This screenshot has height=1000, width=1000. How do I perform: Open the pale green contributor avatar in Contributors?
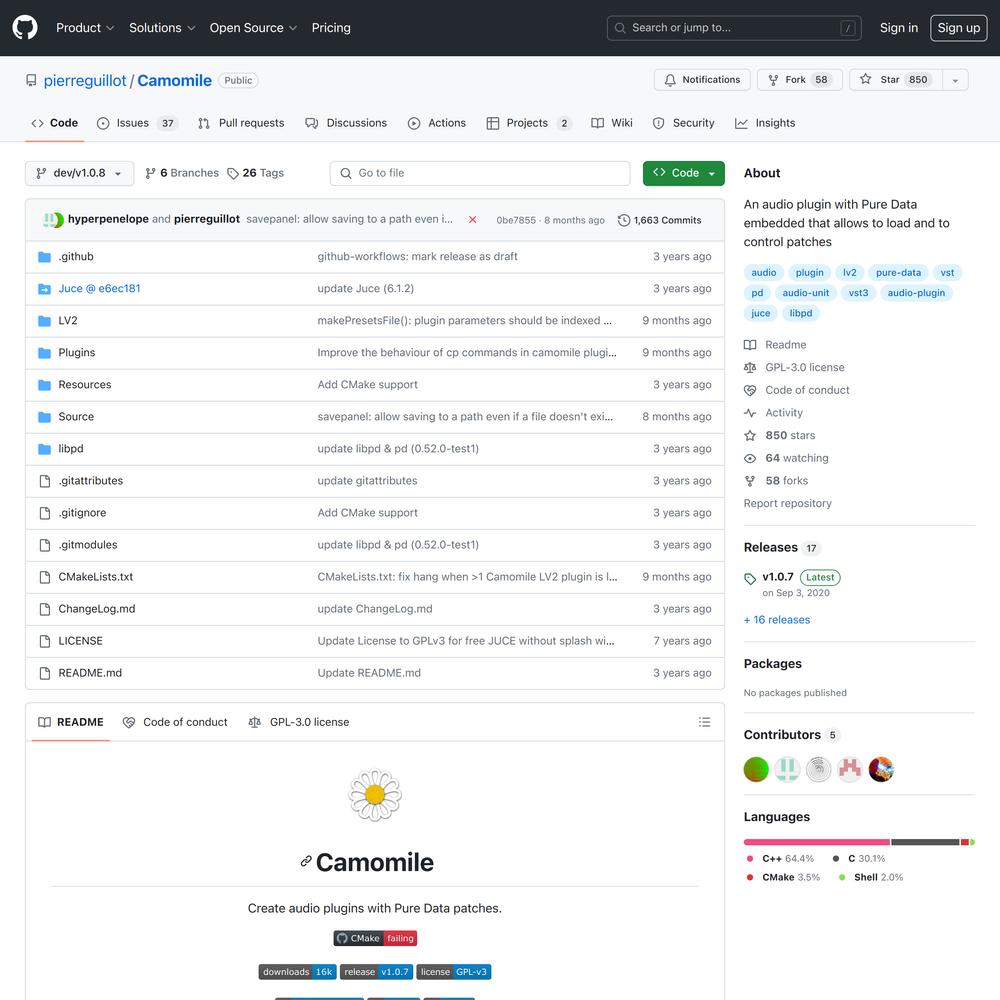coord(787,769)
